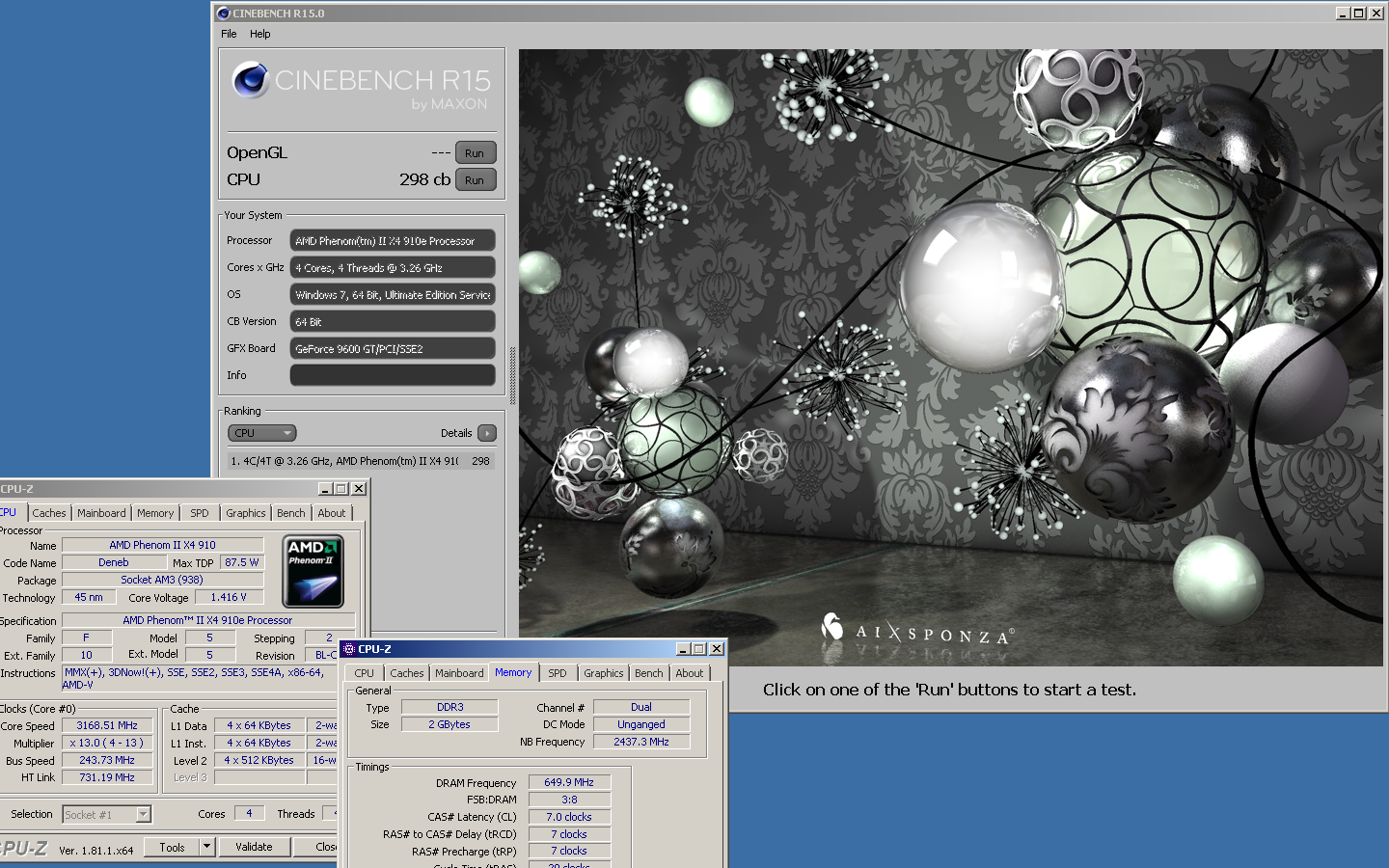Image resolution: width=1389 pixels, height=868 pixels.
Task: Open the Help menu in Cinebench
Action: click(260, 34)
